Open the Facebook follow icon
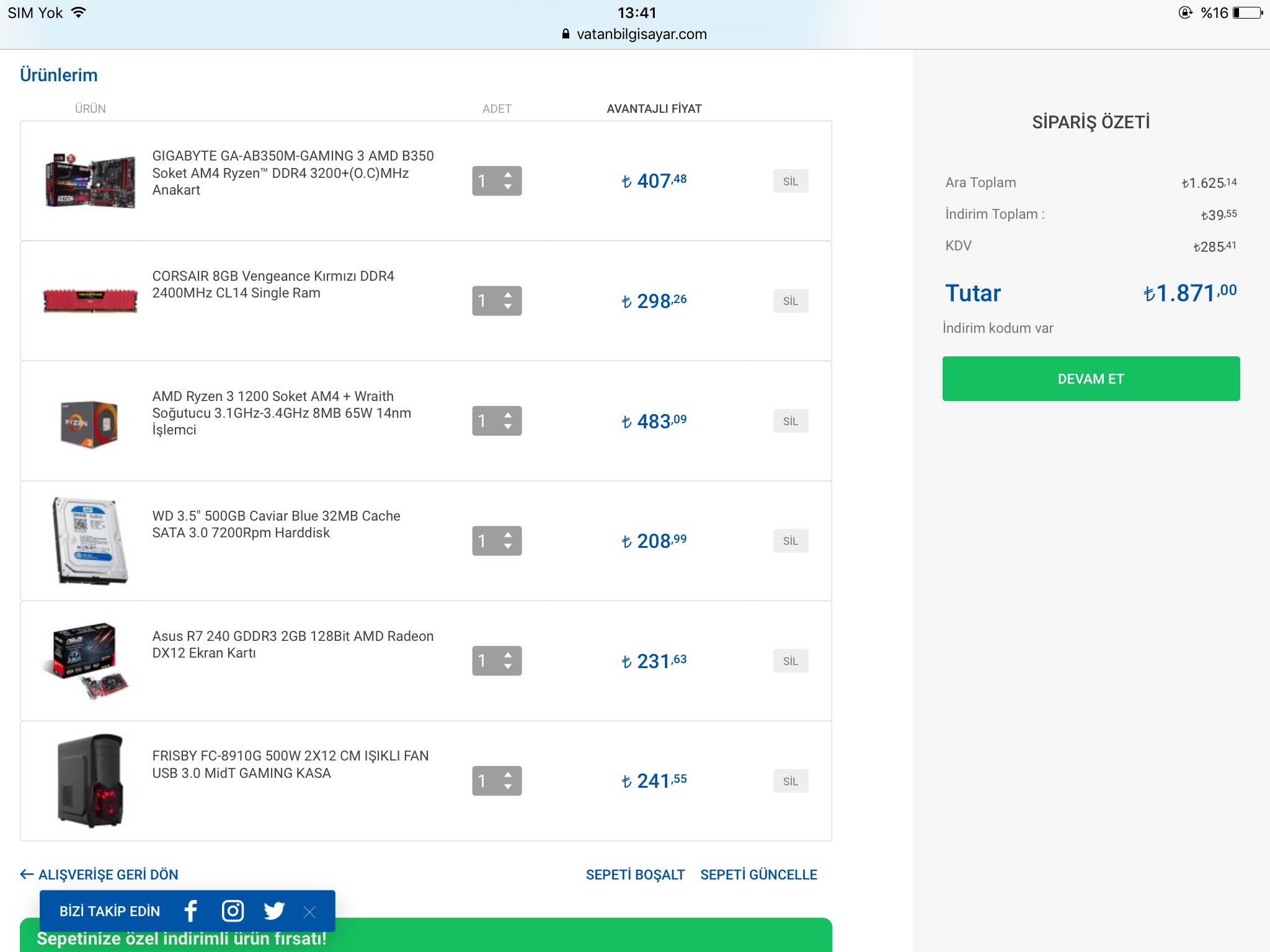This screenshot has width=1270, height=952. pyautogui.click(x=191, y=910)
